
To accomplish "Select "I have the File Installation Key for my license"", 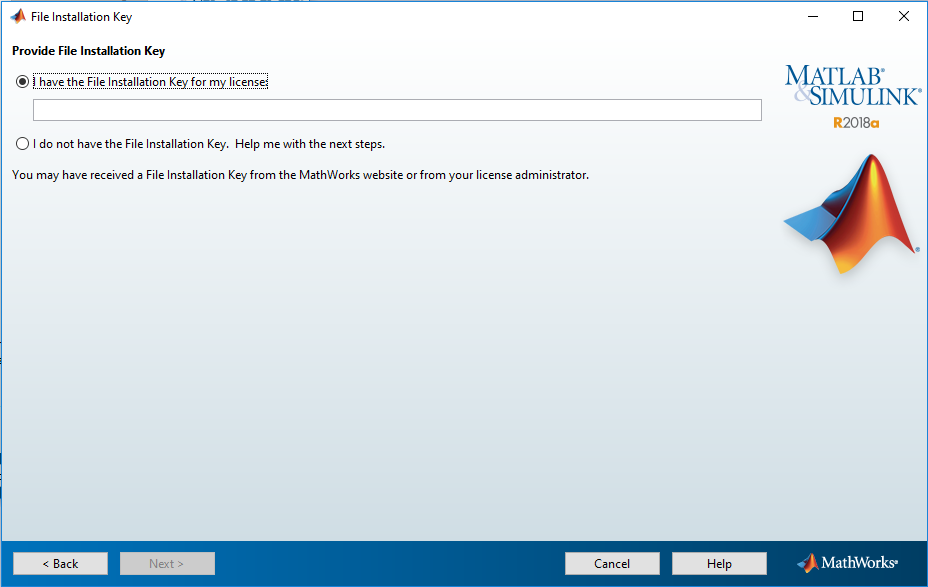I will (x=21, y=81).
